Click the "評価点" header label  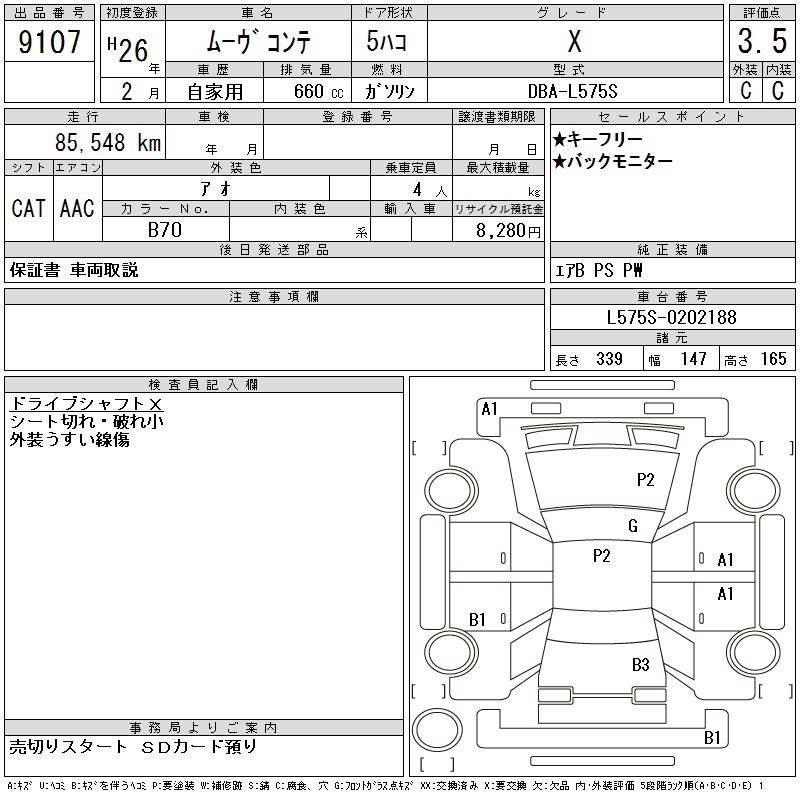(762, 13)
